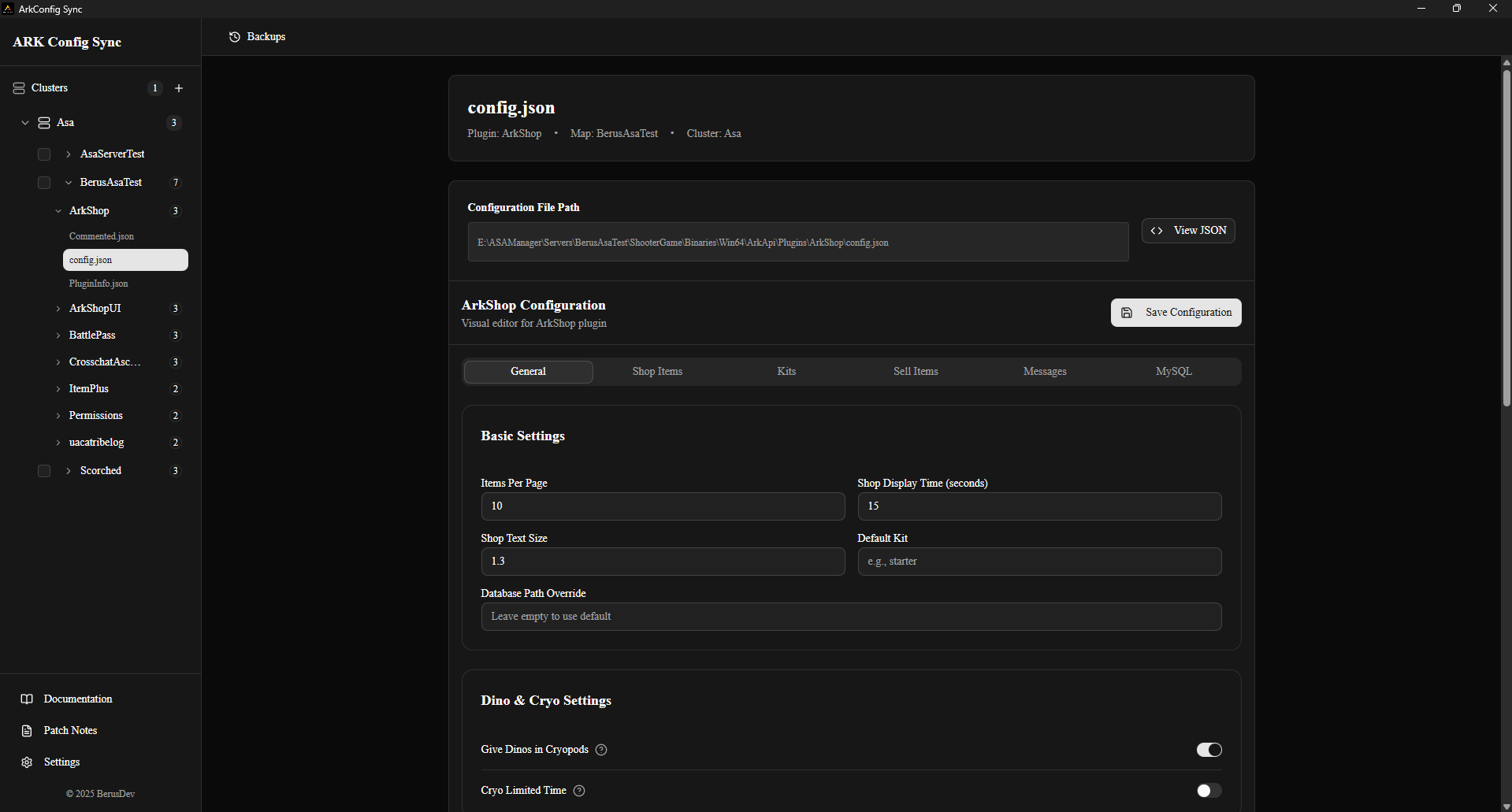The width and height of the screenshot is (1512, 812).
Task: Enable Cryo Limited Time toggle
Action: (1209, 791)
